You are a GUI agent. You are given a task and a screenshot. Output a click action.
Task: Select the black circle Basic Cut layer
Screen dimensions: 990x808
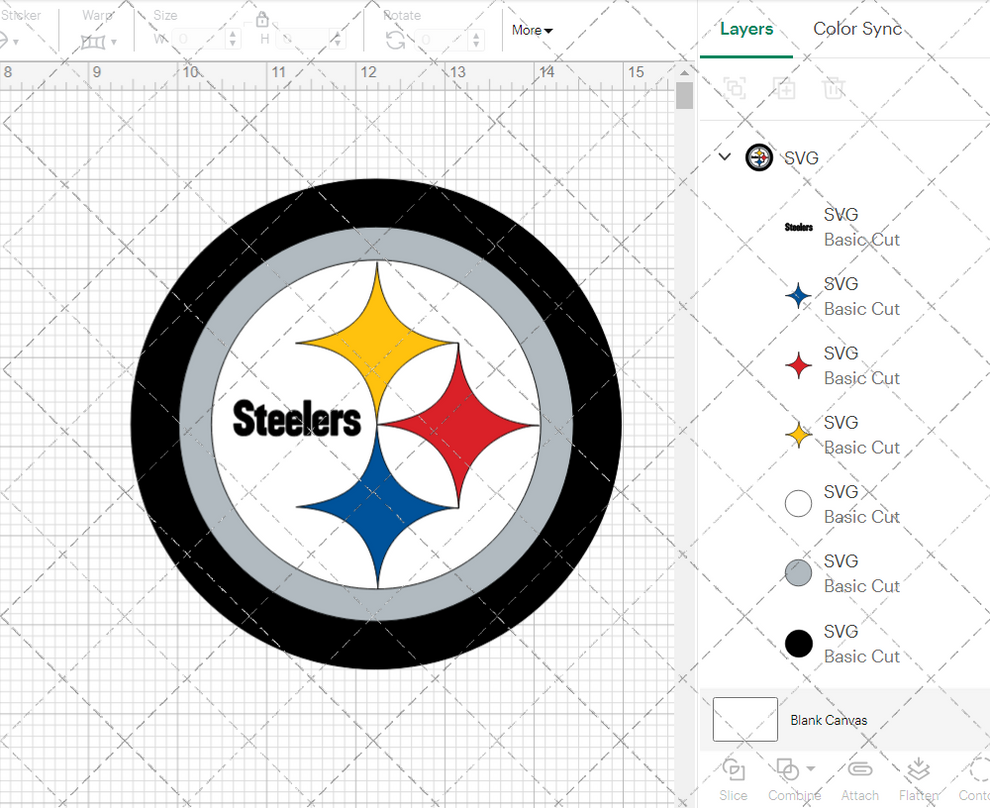point(798,643)
